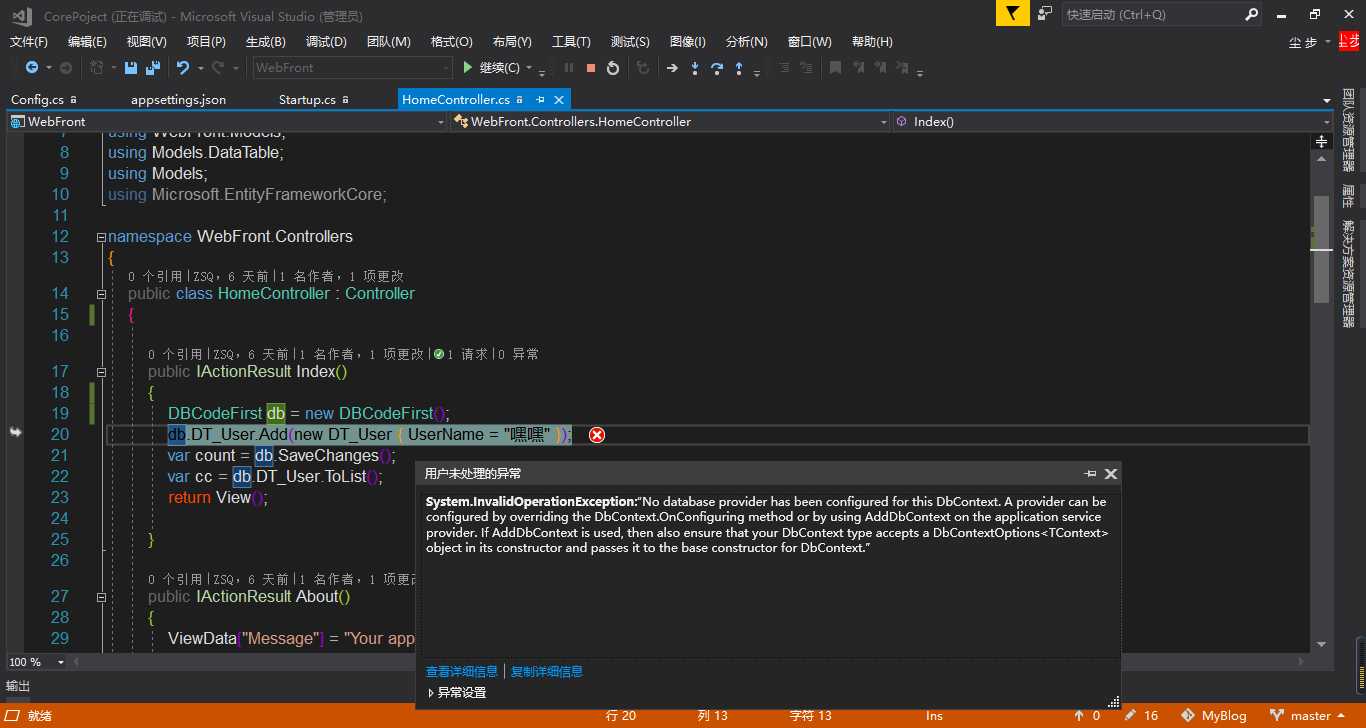Viewport: 1366px width, 728px height.
Task: Click the Break All (pause) icon
Action: (x=569, y=68)
